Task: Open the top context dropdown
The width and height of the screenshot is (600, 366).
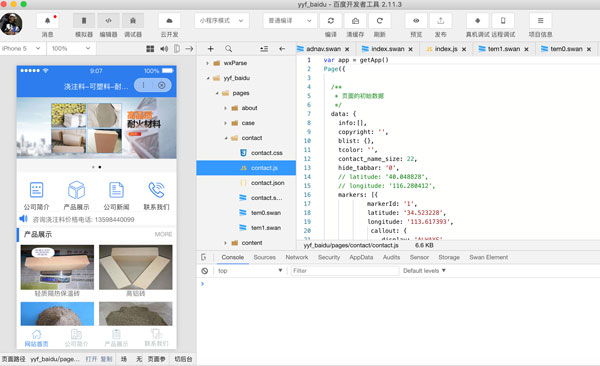Action: click(x=250, y=271)
